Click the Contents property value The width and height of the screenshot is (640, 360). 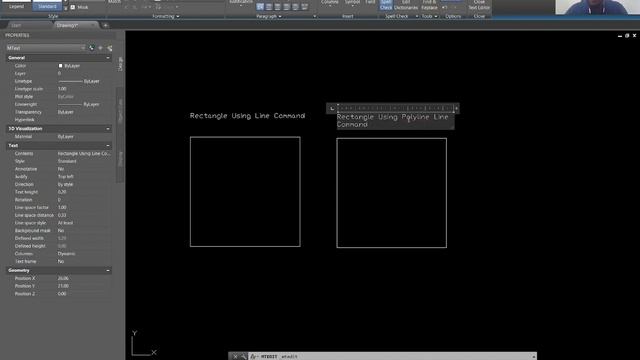[84, 153]
